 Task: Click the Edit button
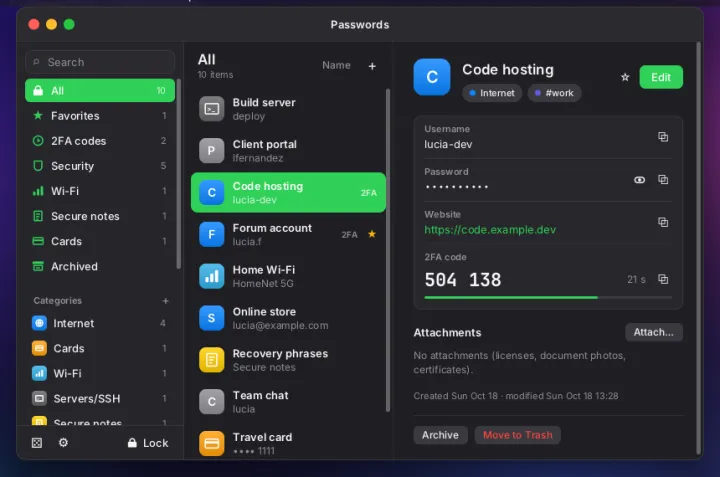point(661,77)
